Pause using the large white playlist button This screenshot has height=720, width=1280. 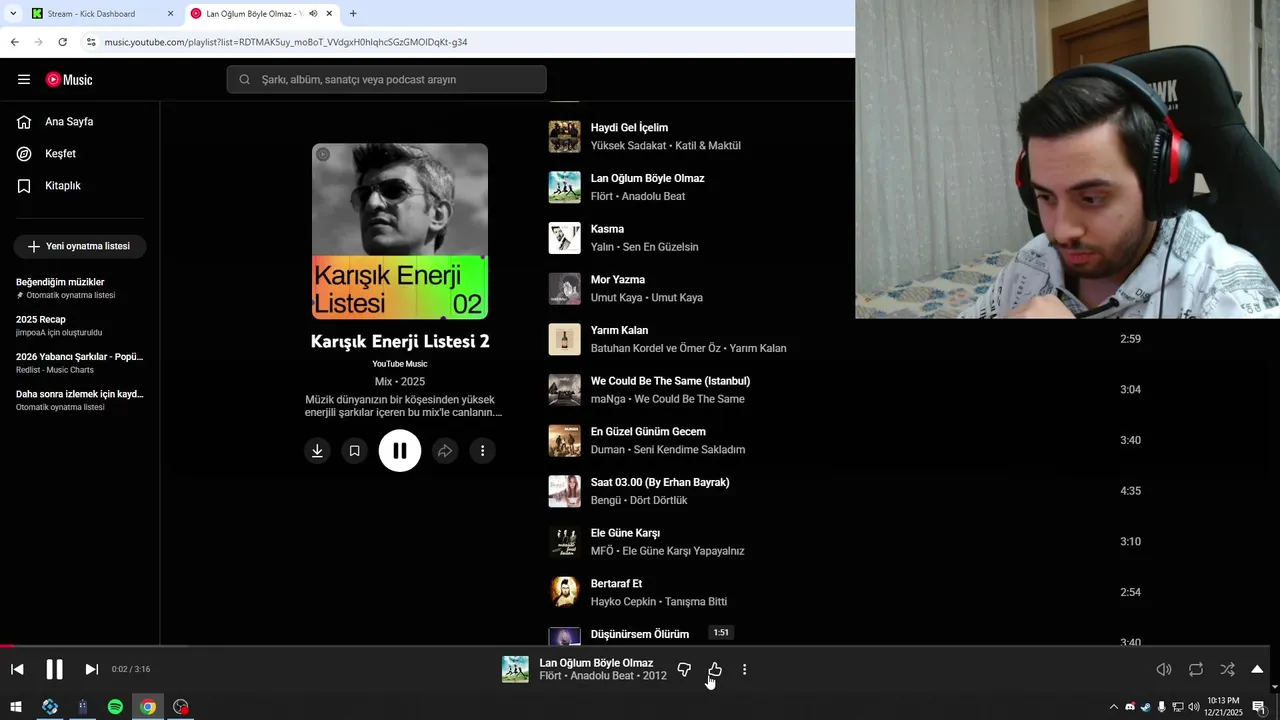pyautogui.click(x=400, y=451)
